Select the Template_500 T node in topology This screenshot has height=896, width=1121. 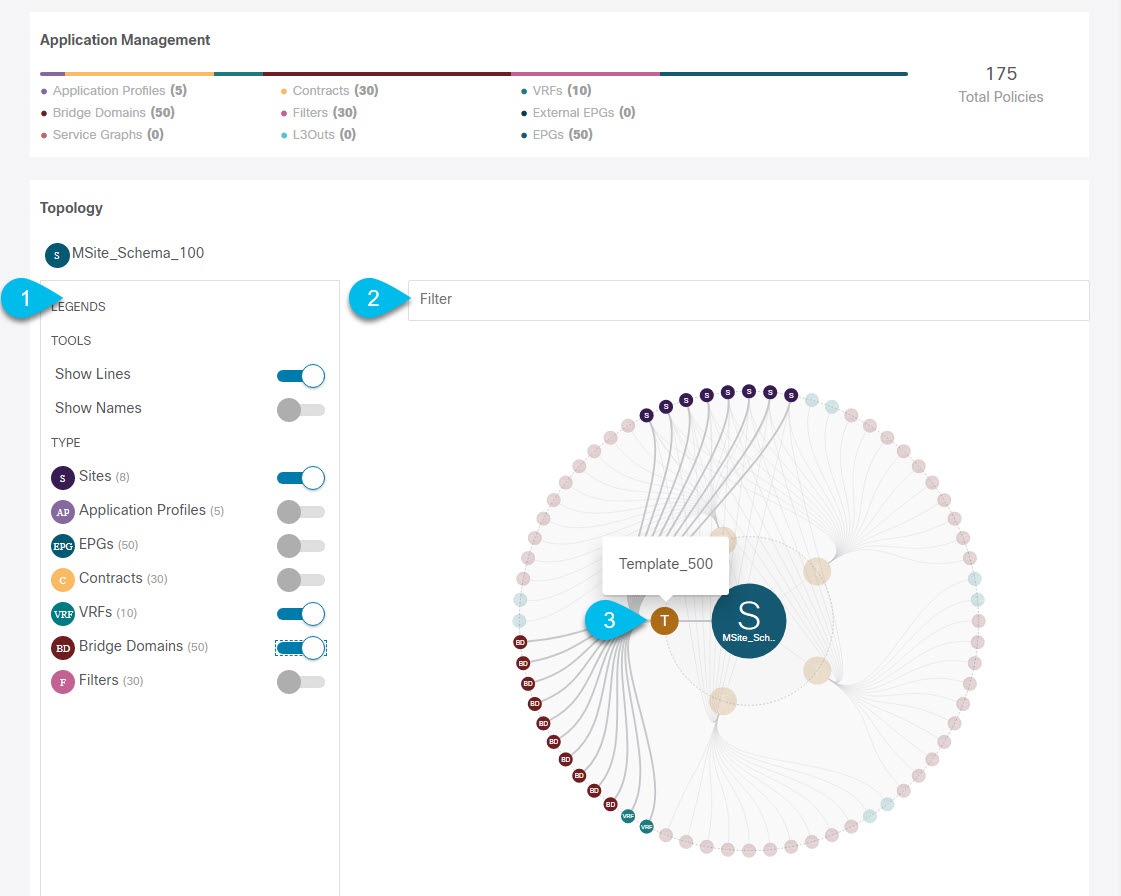664,621
